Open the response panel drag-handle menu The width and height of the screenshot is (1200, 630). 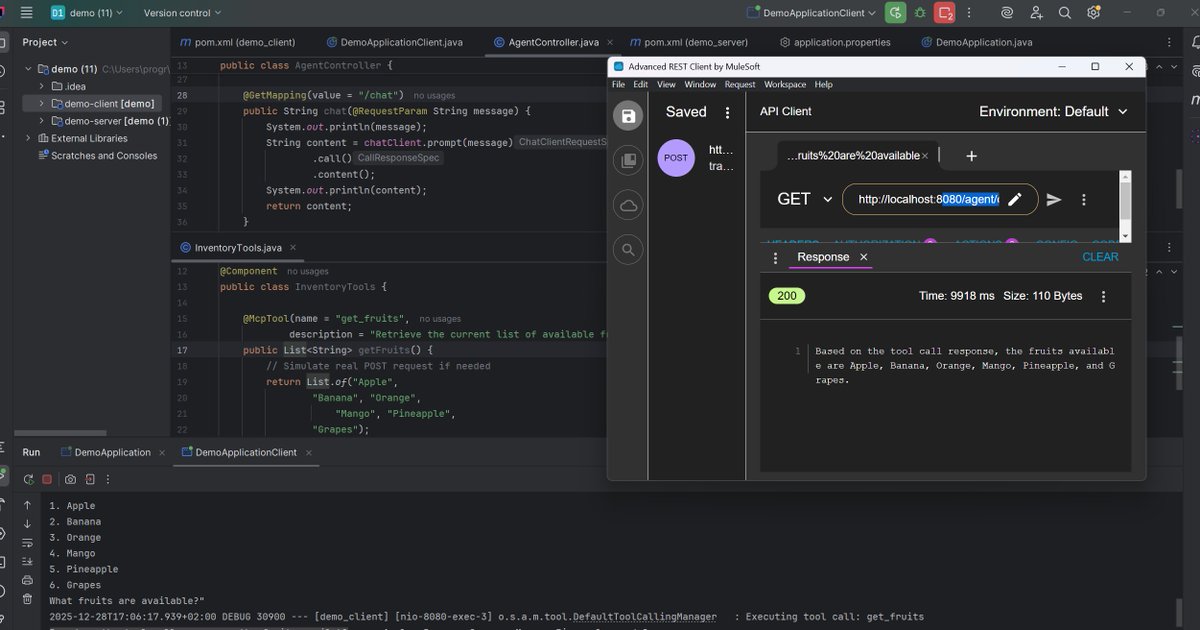[775, 258]
